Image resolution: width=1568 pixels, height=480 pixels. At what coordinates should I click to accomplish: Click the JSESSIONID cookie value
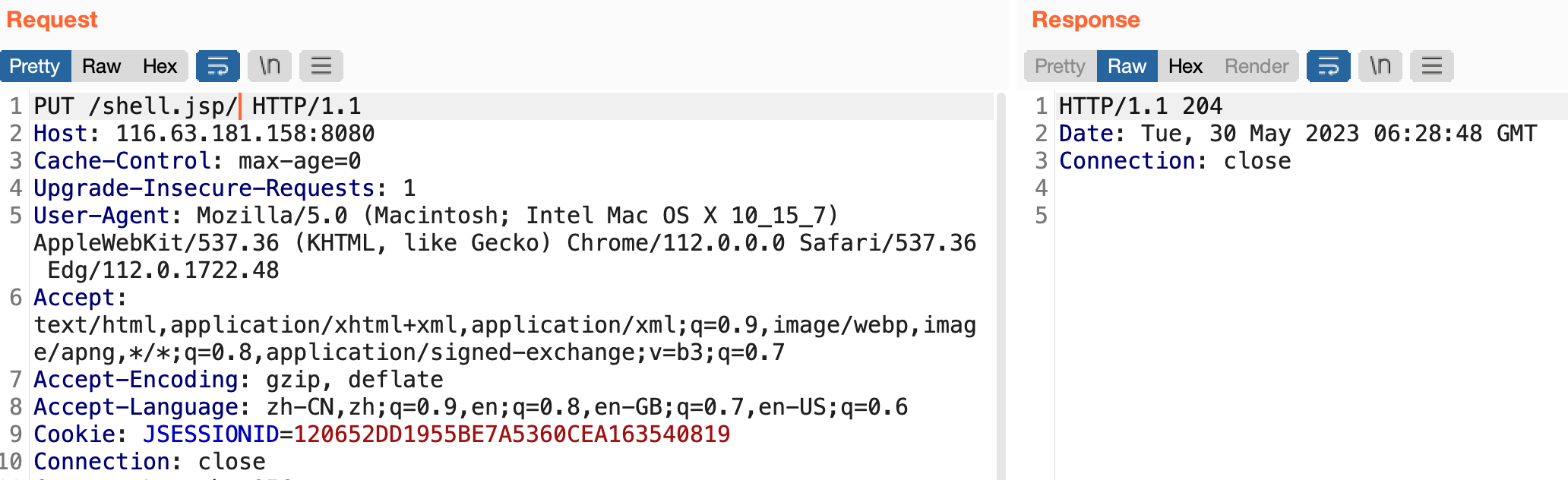click(x=512, y=434)
